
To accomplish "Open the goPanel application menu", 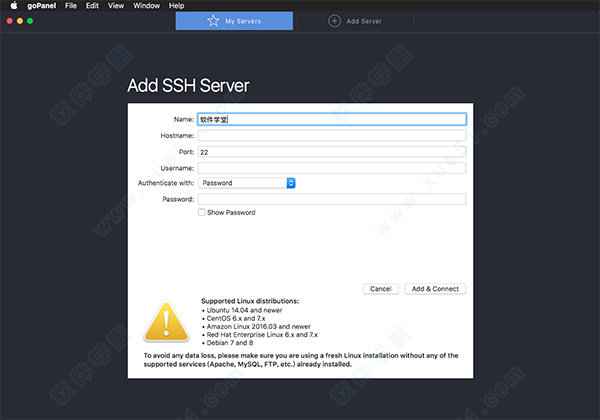I will [x=42, y=6].
